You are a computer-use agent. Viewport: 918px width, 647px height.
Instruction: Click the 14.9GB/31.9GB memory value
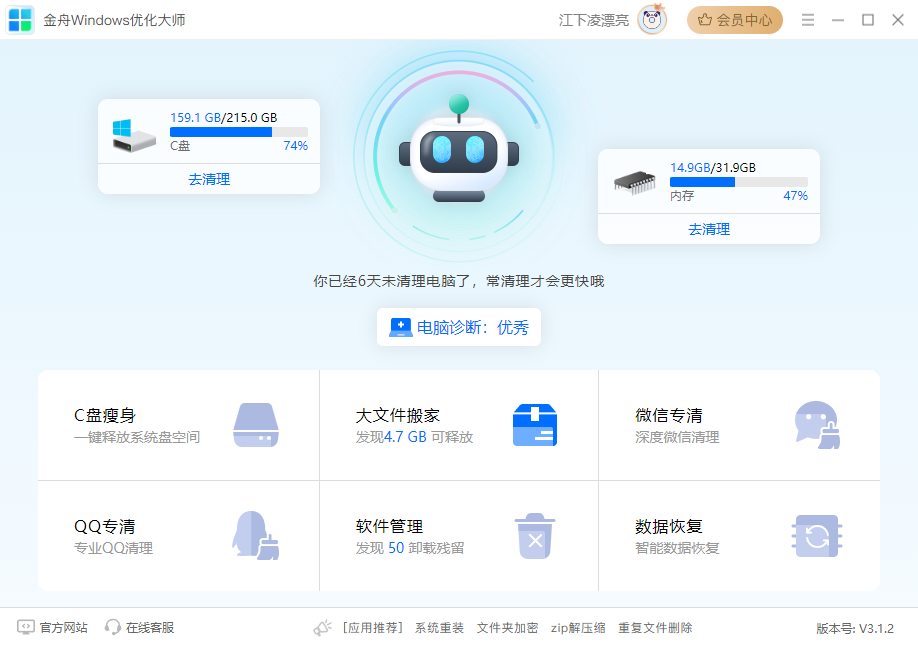click(x=713, y=167)
